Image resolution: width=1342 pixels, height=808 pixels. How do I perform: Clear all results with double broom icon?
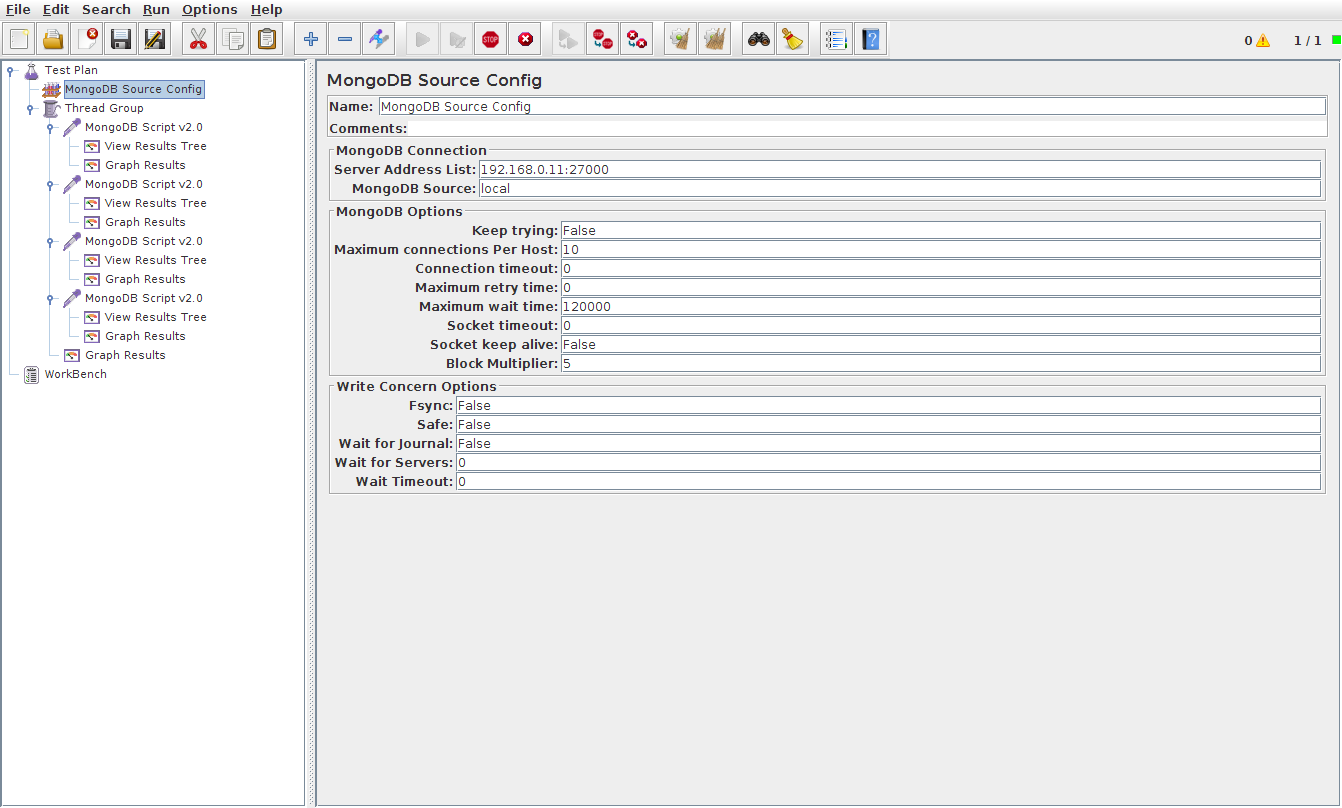pyautogui.click(x=715, y=40)
